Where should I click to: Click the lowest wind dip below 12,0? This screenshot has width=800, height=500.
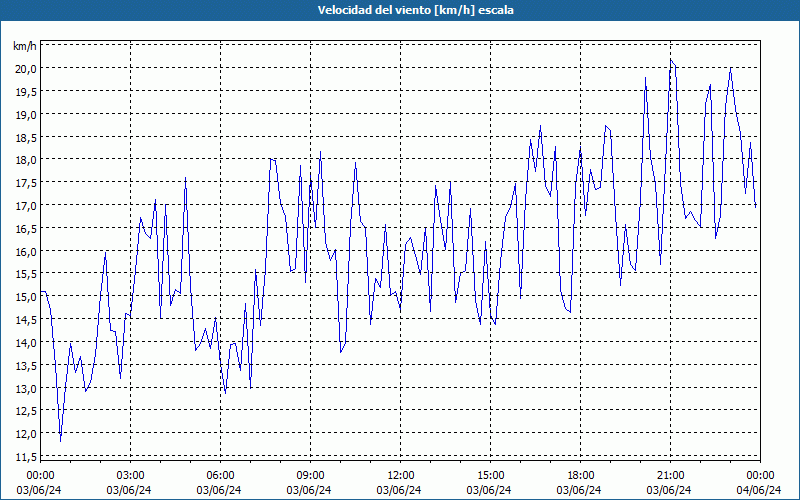tap(60, 441)
